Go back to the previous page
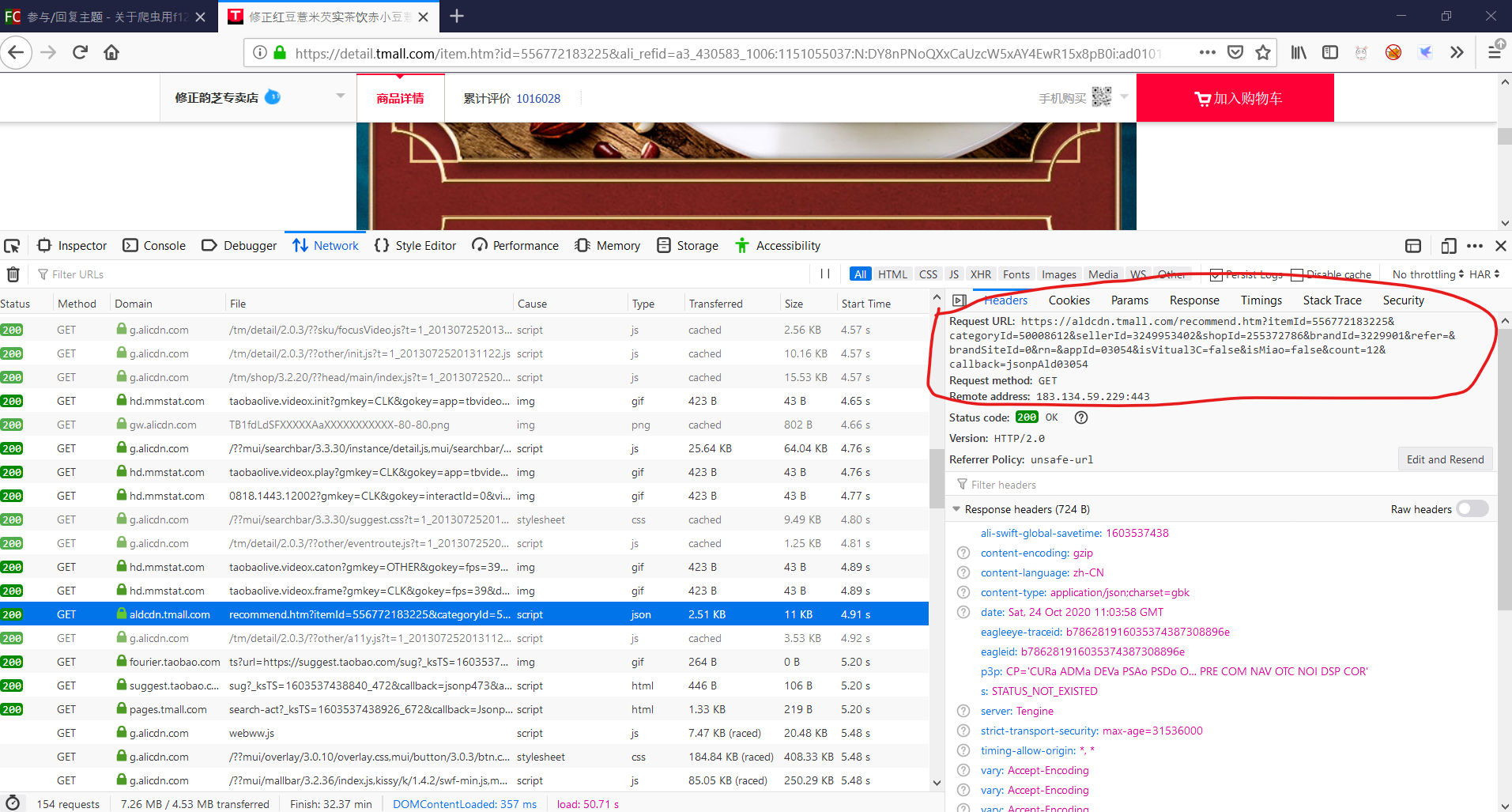 tap(16, 53)
